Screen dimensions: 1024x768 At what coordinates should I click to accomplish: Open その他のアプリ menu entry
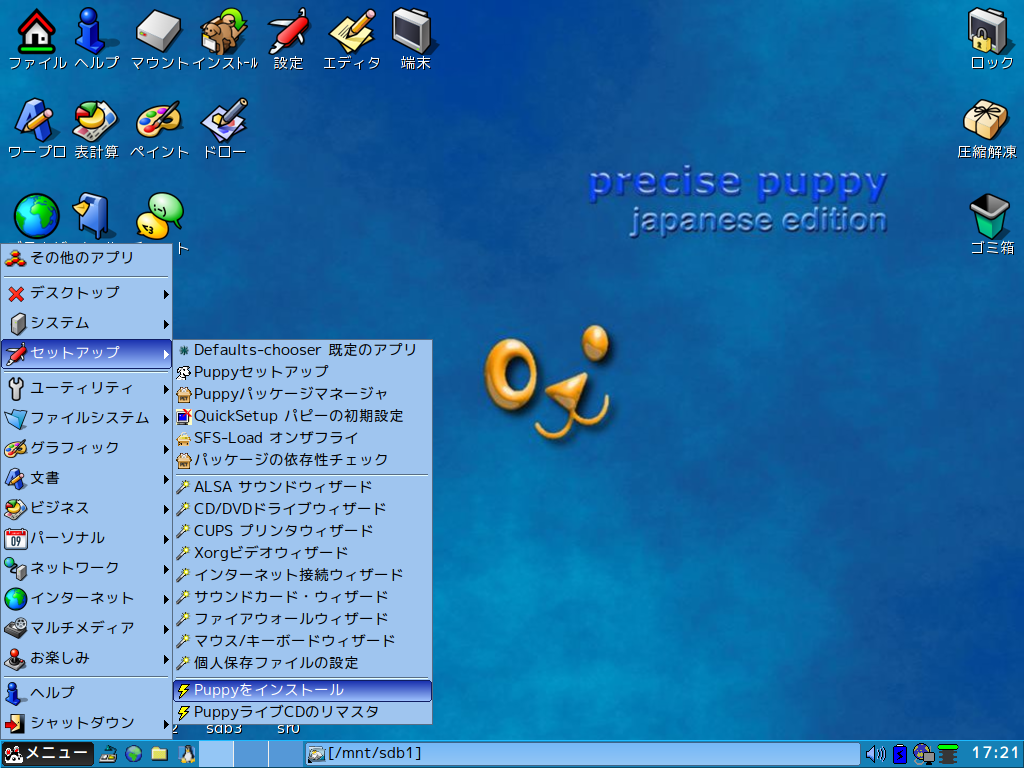[x=86, y=258]
